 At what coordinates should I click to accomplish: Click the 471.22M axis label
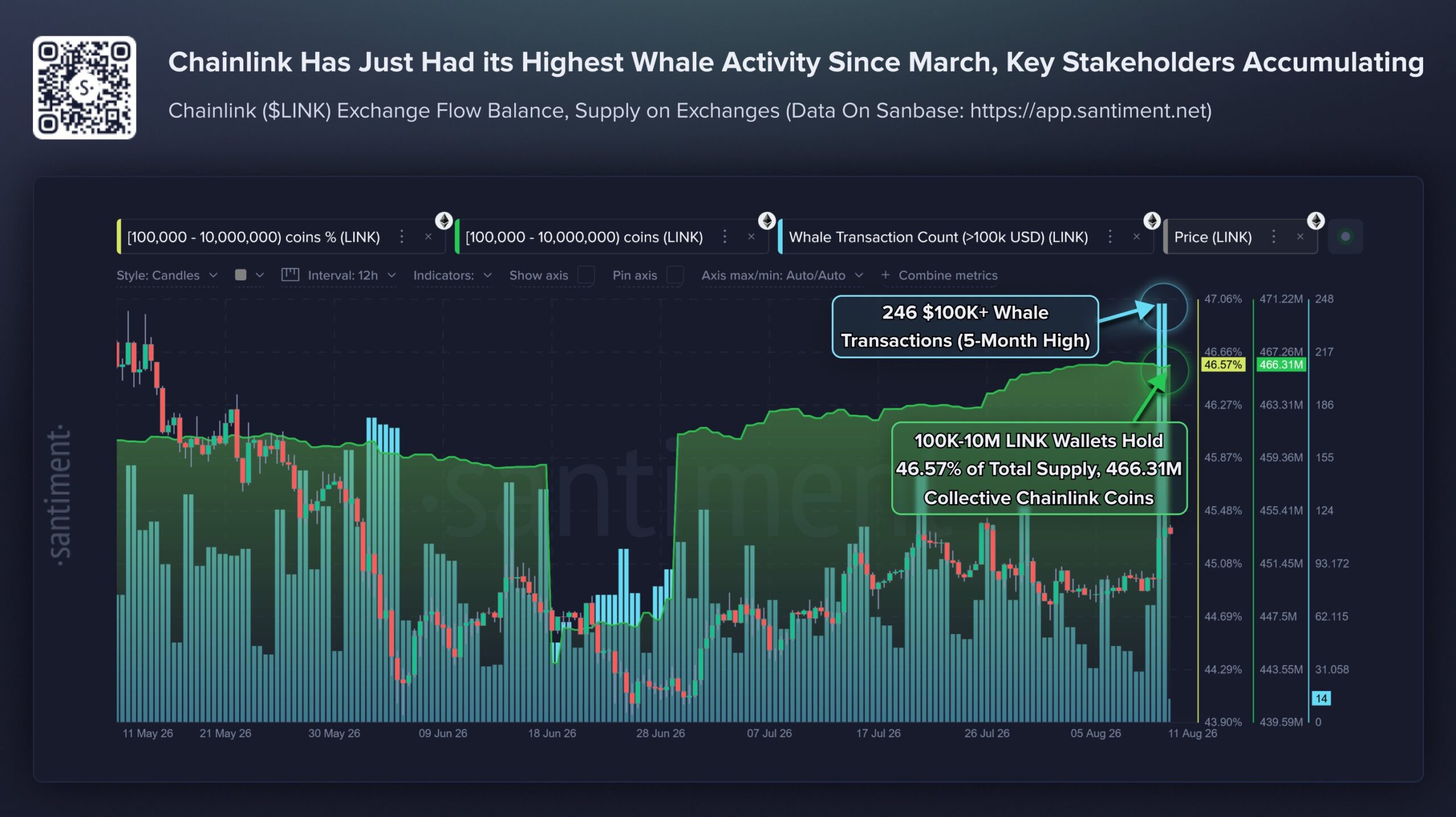[1281, 299]
